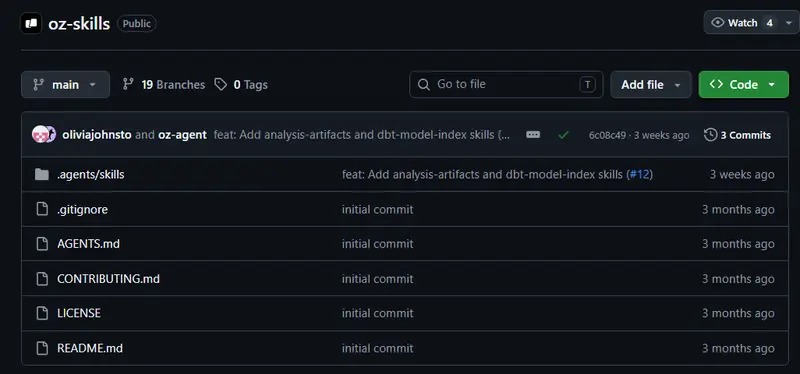Screen dimensions: 800x374
Task: Click the Public visibility badge
Action: pos(137,23)
